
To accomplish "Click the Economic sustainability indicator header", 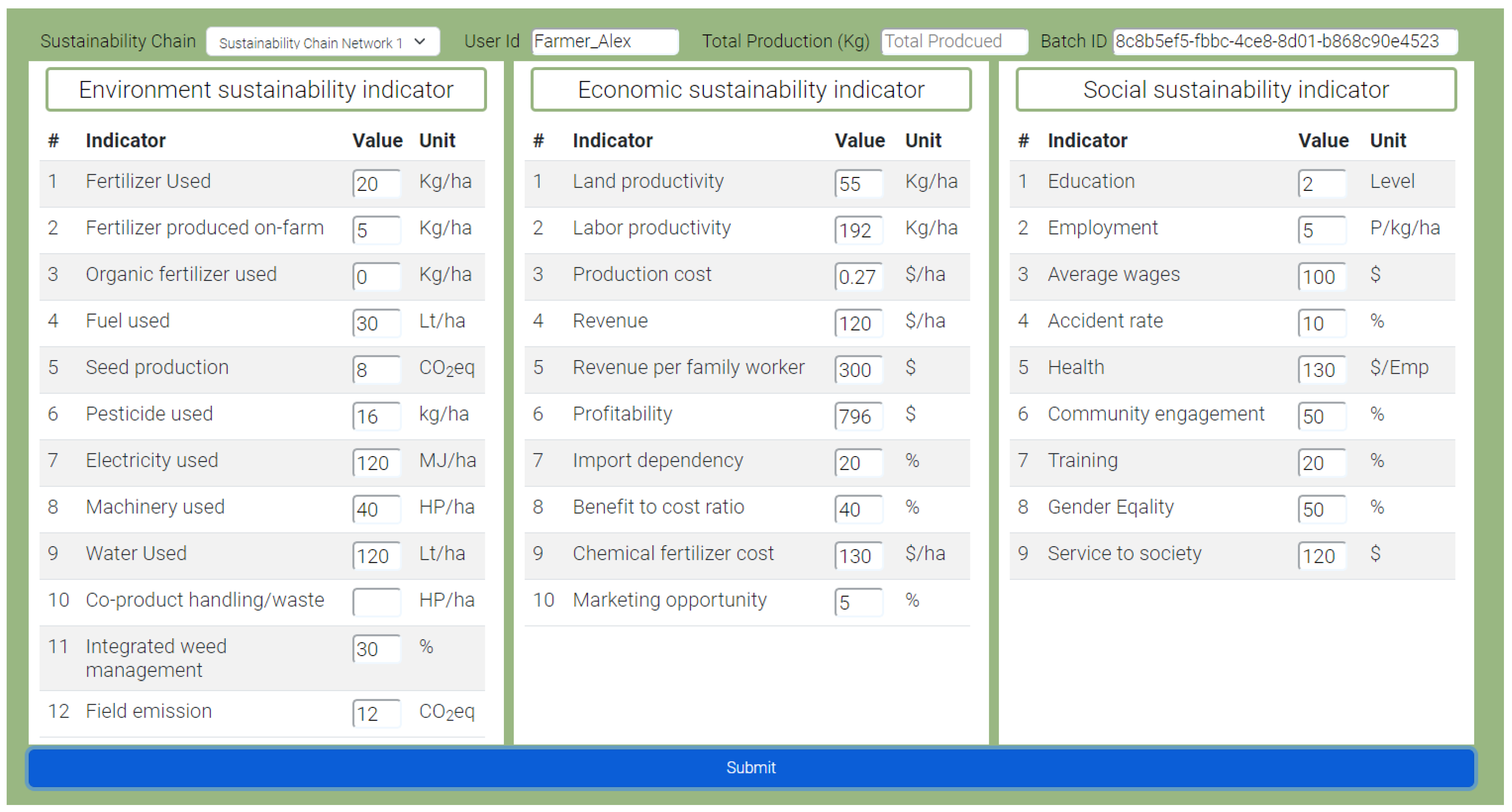I will click(x=751, y=90).
